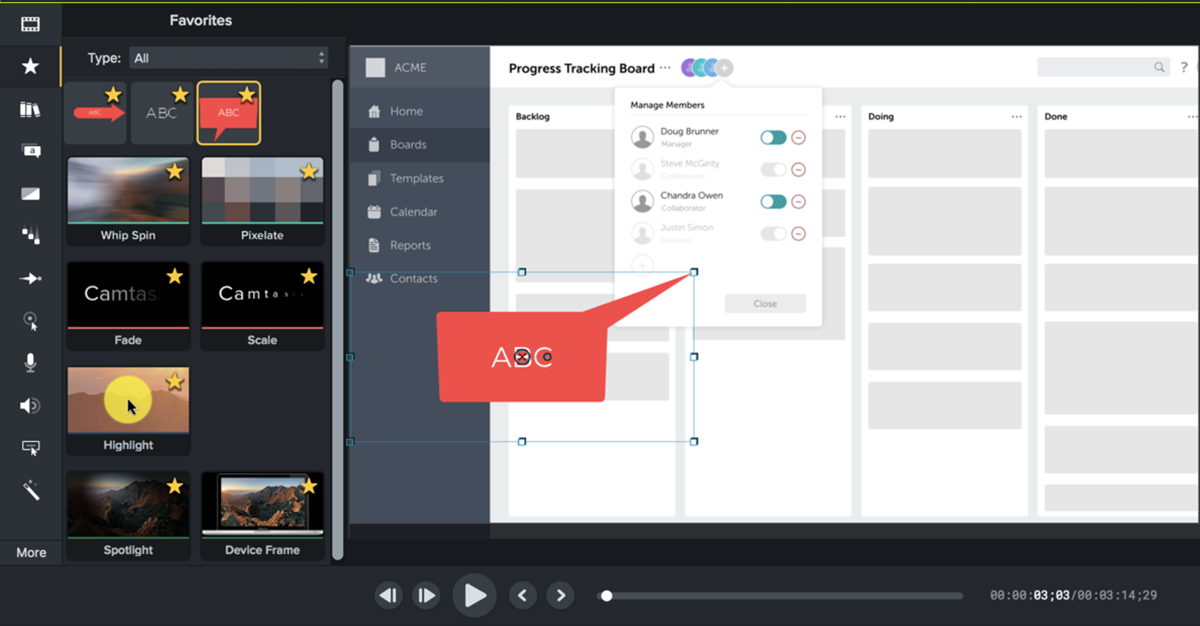
Task: Remove Steve McGinty with minus icon
Action: pyautogui.click(x=798, y=170)
